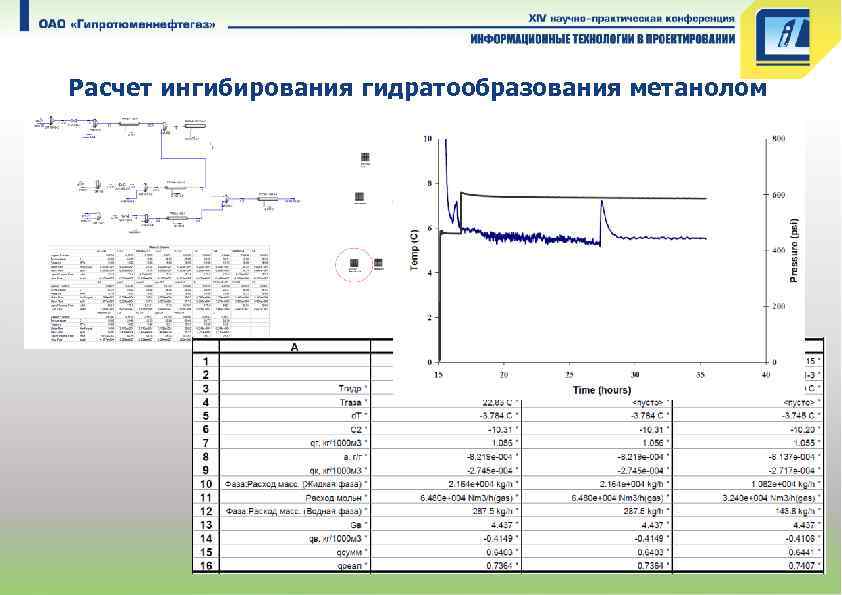Click the spreadsheet icon just outside the red circle
Viewport: 842px width, 595px height.
pos(378,263)
